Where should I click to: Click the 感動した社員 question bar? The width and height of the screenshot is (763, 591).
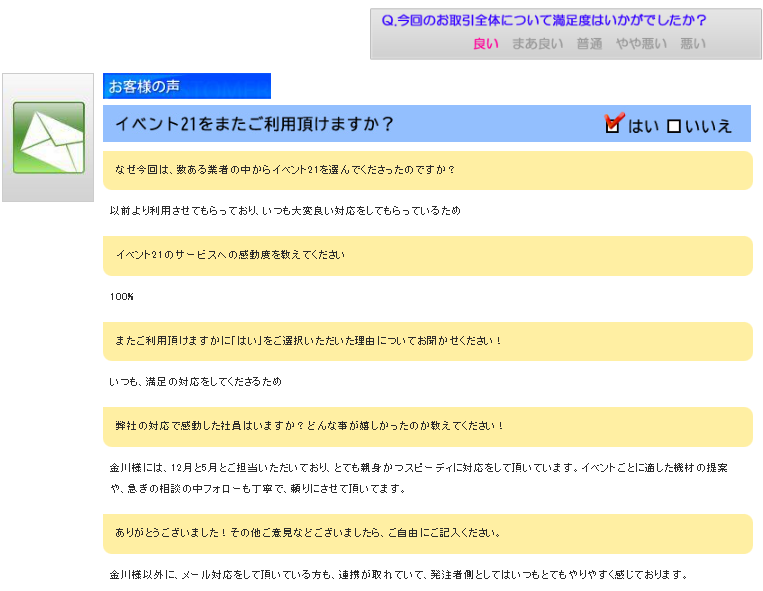[x=427, y=426]
